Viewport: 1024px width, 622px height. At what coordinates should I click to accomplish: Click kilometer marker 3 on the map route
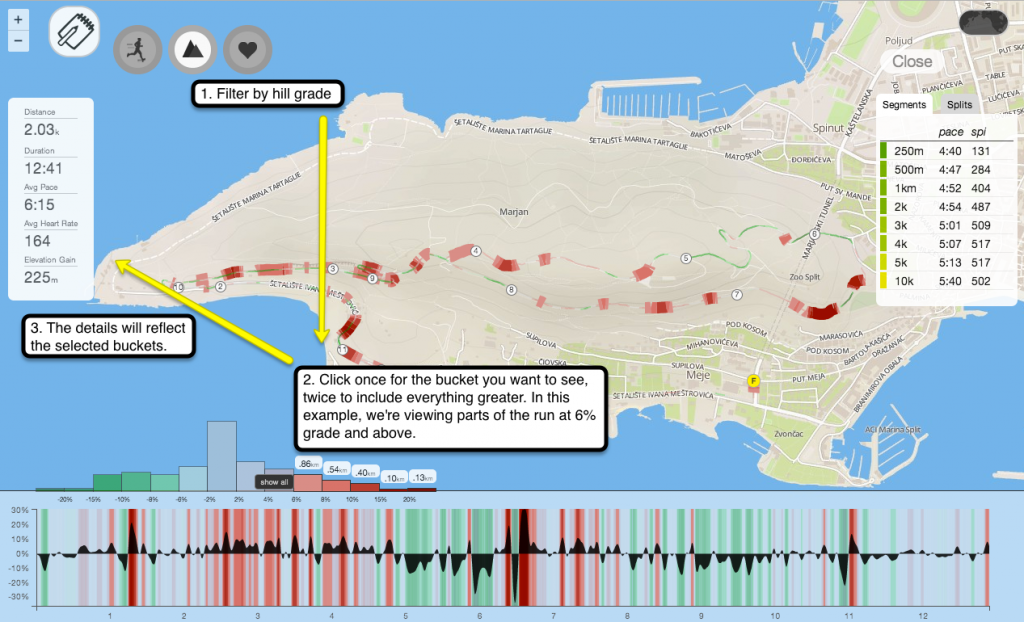point(333,269)
